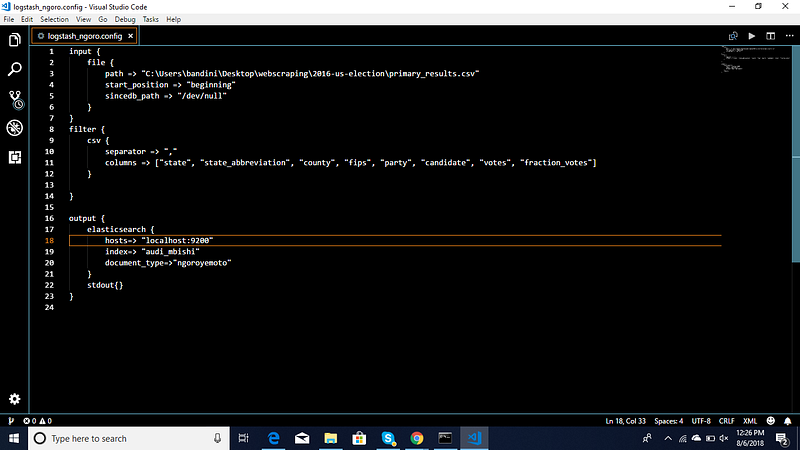
Task: Click the columns array on line 11
Action: (376, 163)
